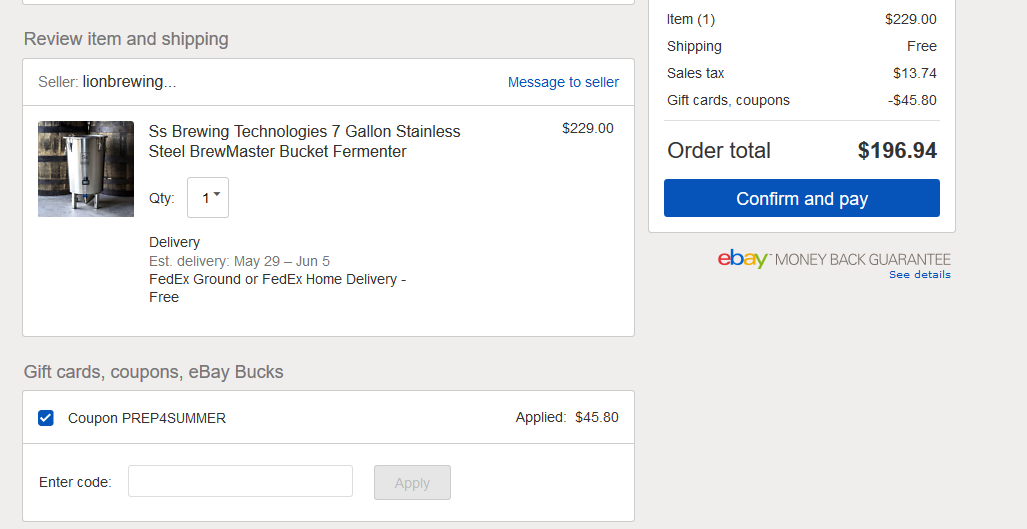Viewport: 1027px width, 529px height.
Task: Click the FedEx Ground delivery option text
Action: [278, 288]
